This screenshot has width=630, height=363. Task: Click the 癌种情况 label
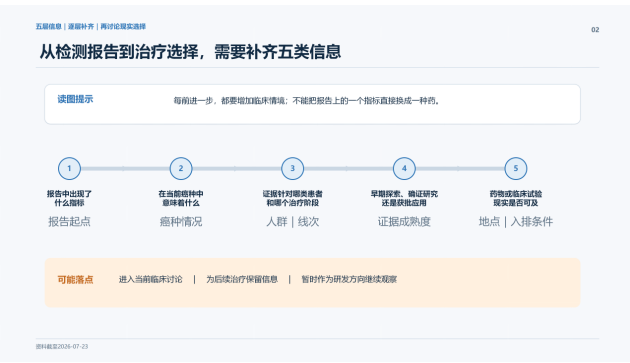pyautogui.click(x=181, y=221)
